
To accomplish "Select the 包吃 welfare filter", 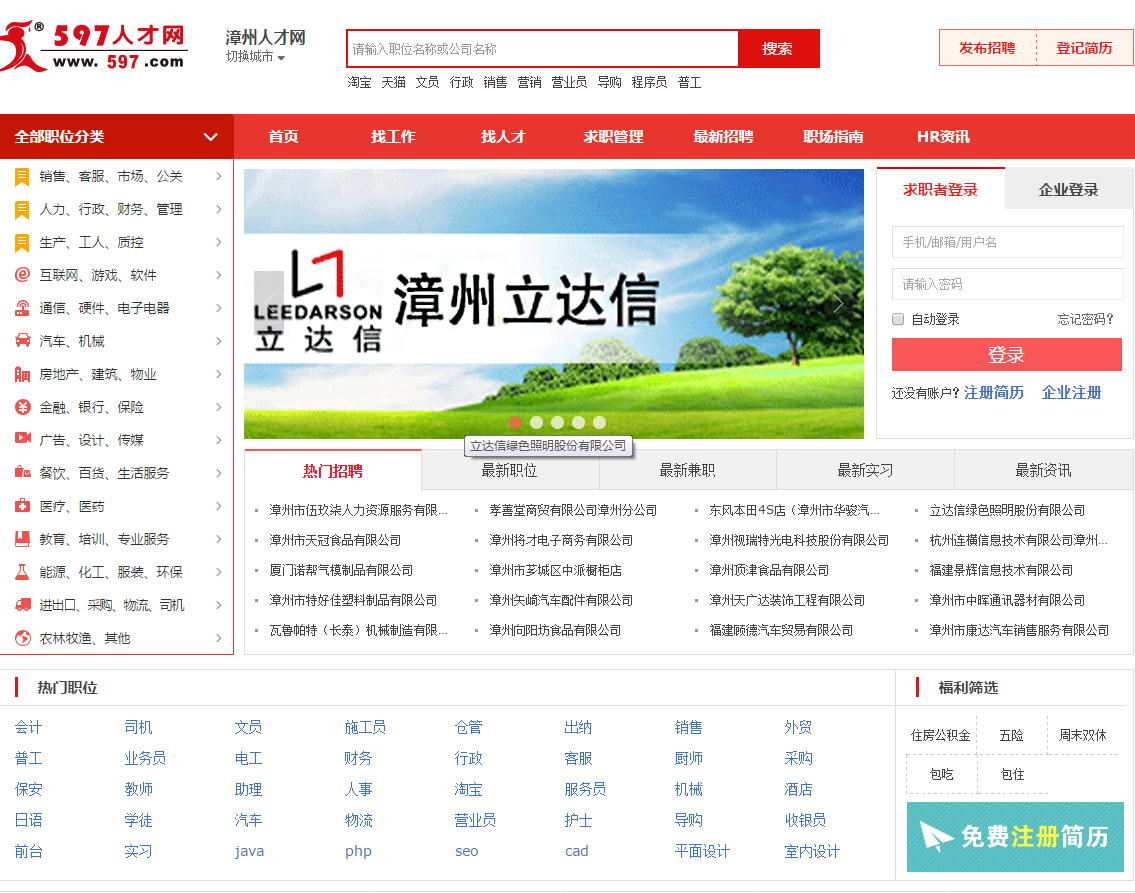I will 941,774.
